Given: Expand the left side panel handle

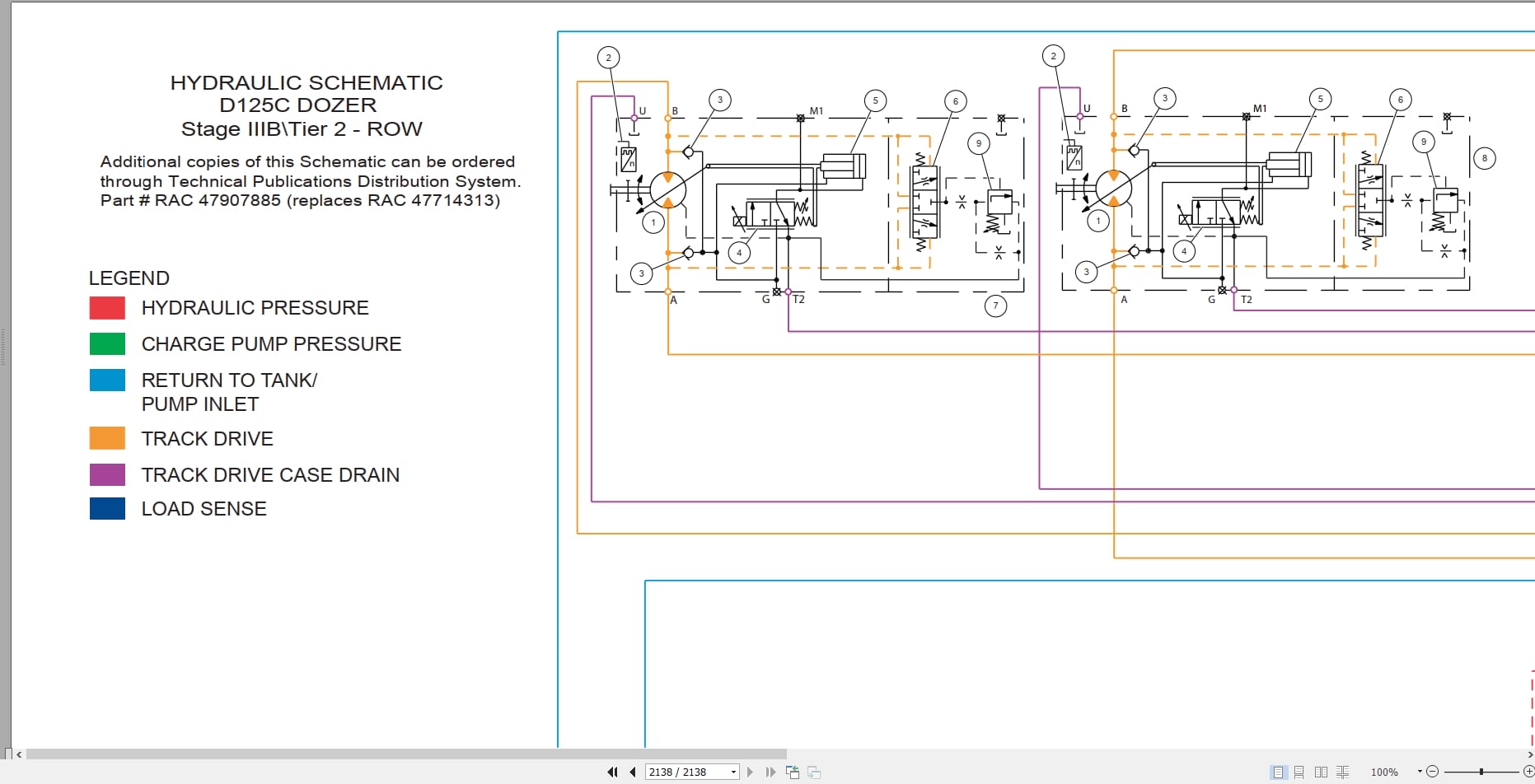Looking at the screenshot, I should click(3, 347).
